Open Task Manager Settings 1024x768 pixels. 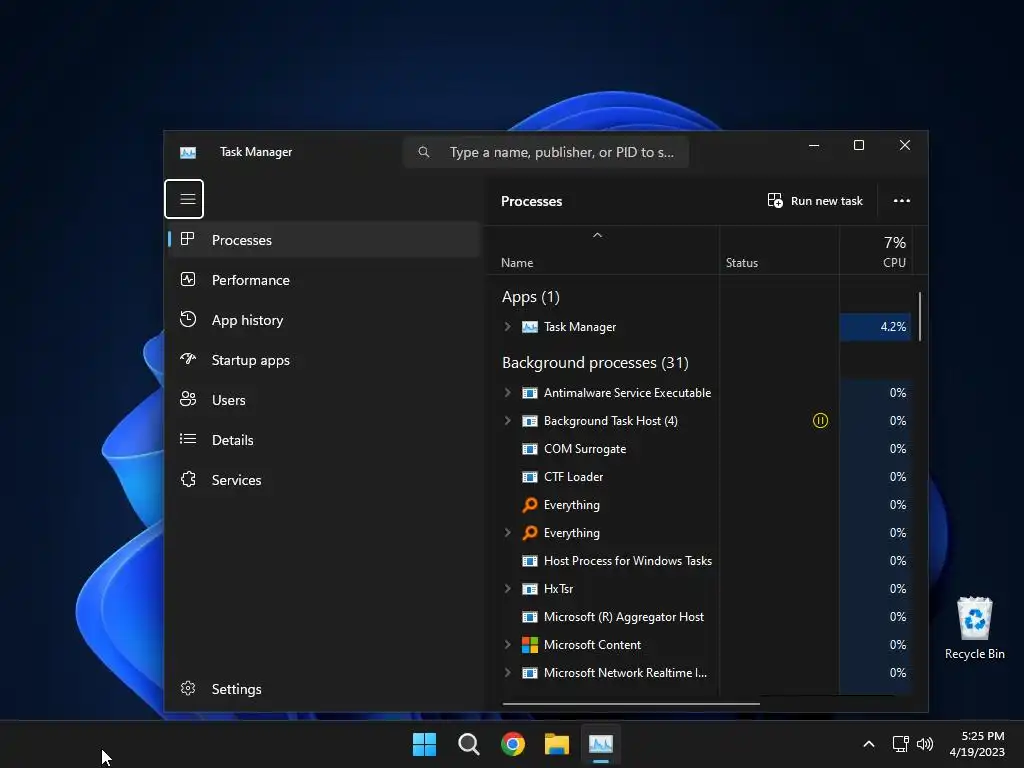tap(324, 689)
